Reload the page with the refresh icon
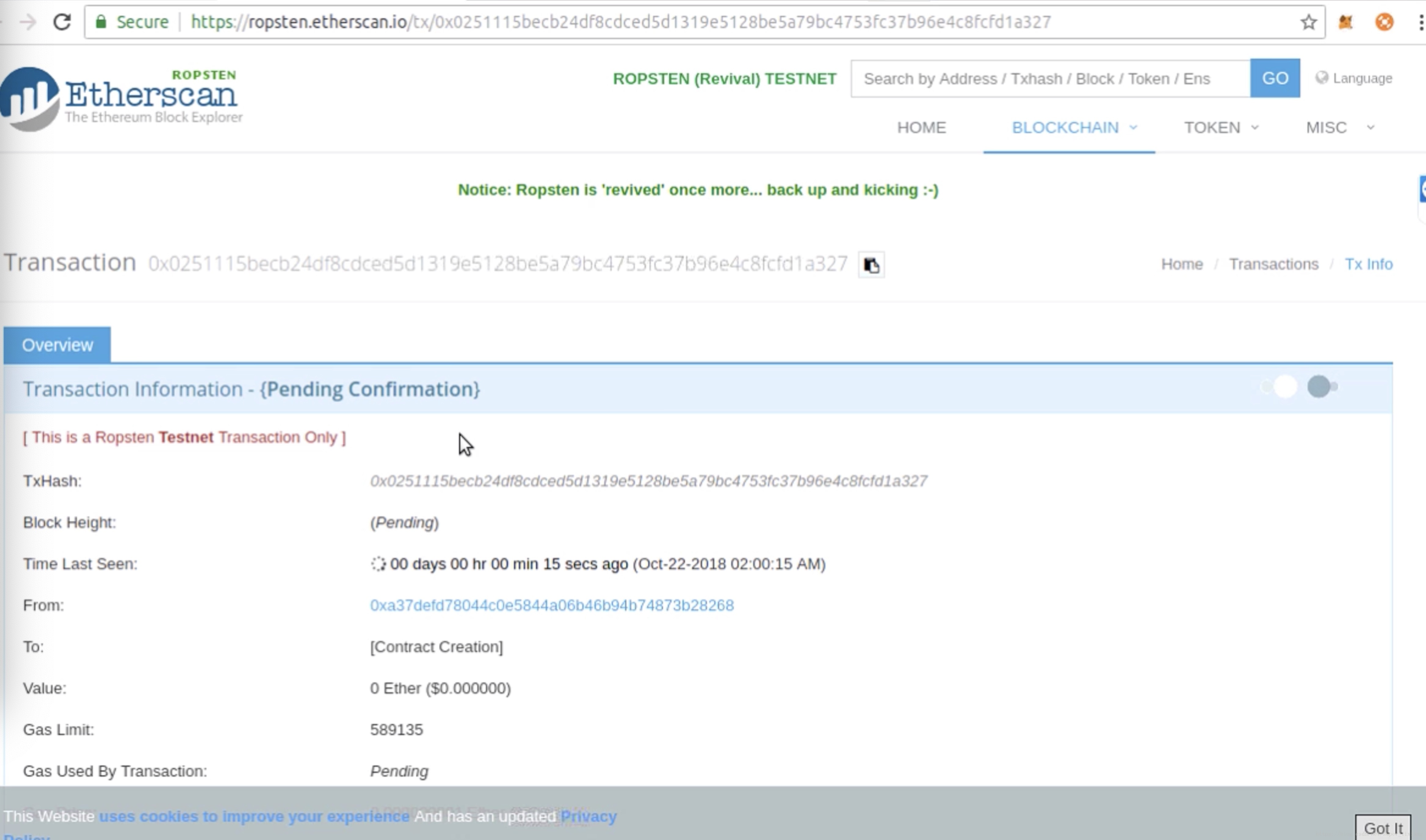1426x840 pixels. (62, 22)
